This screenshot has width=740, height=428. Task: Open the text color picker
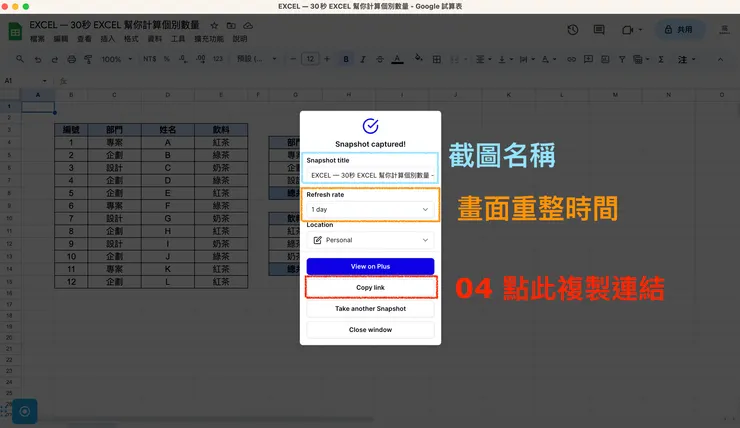(x=397, y=59)
